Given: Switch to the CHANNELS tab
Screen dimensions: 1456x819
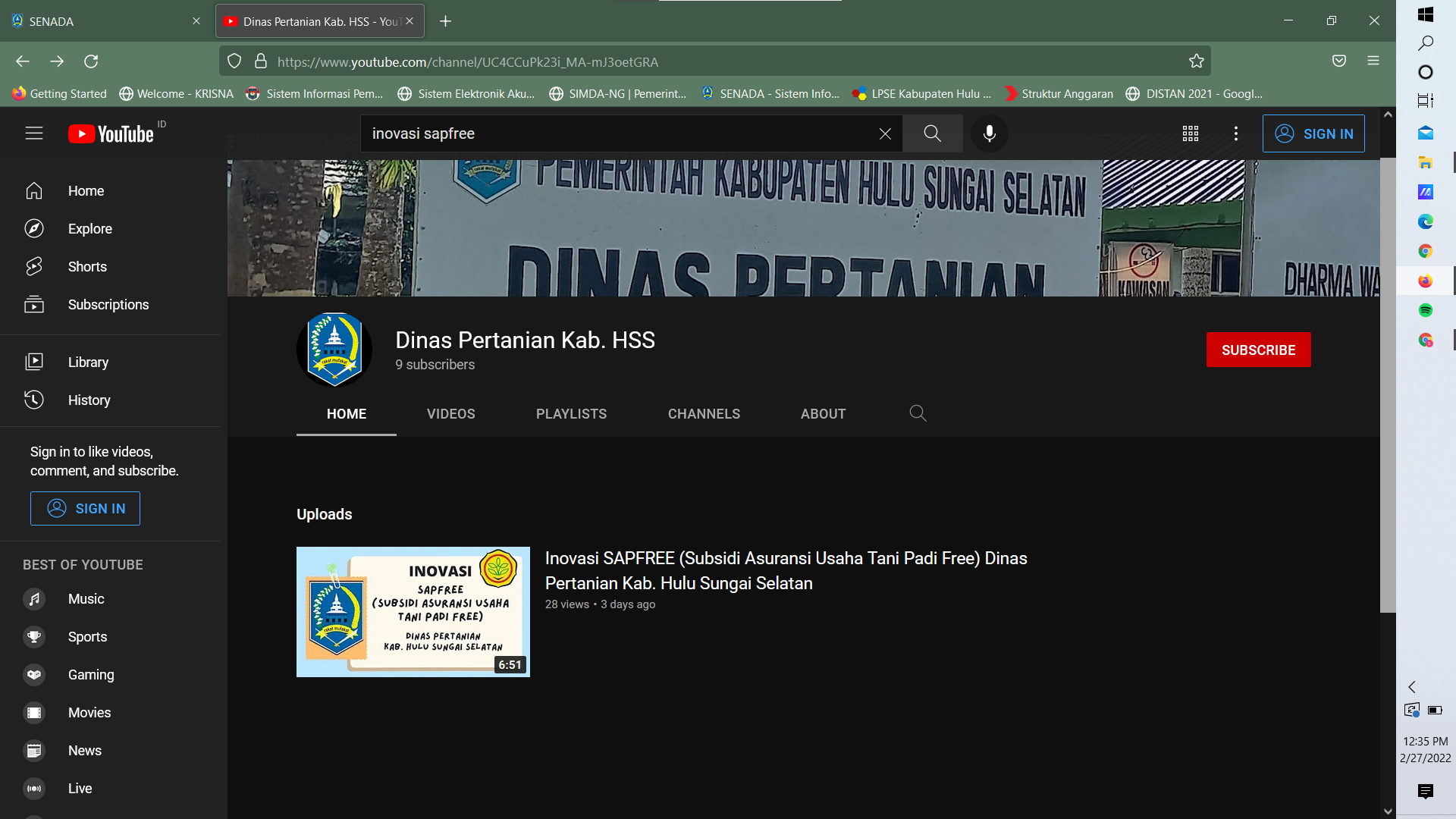Looking at the screenshot, I should click(x=704, y=414).
